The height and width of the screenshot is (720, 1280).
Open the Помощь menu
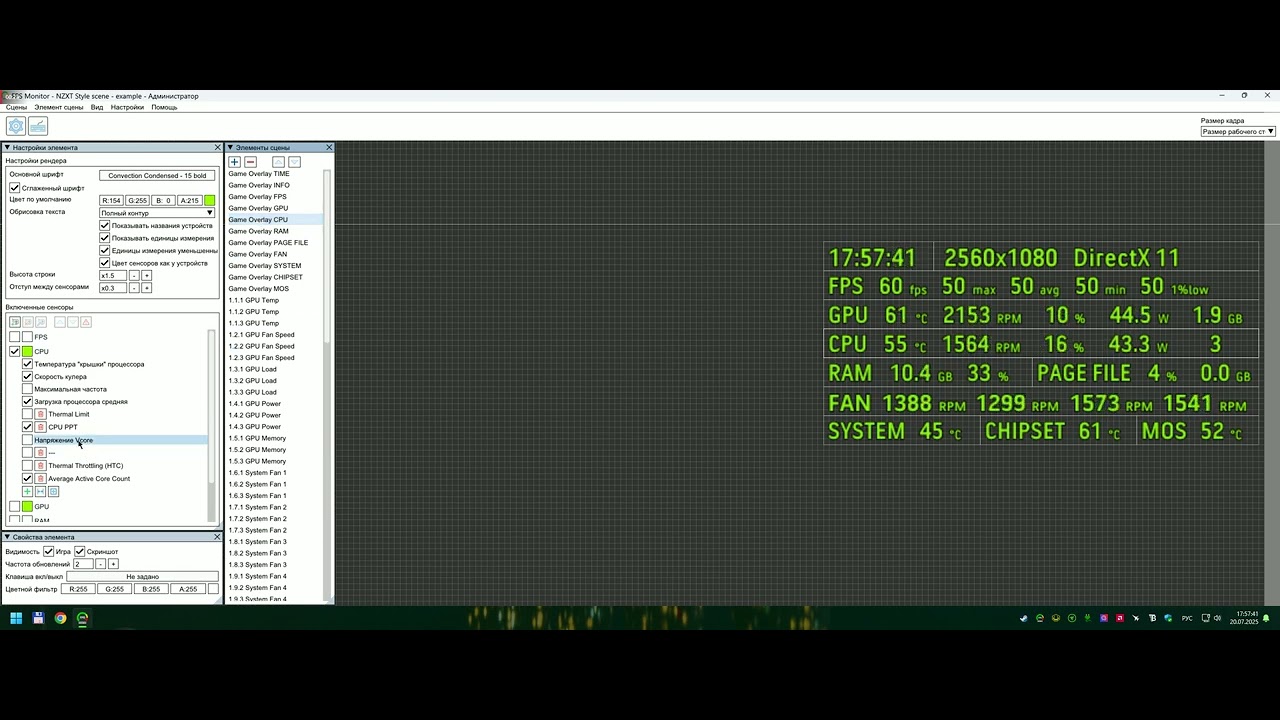[164, 107]
